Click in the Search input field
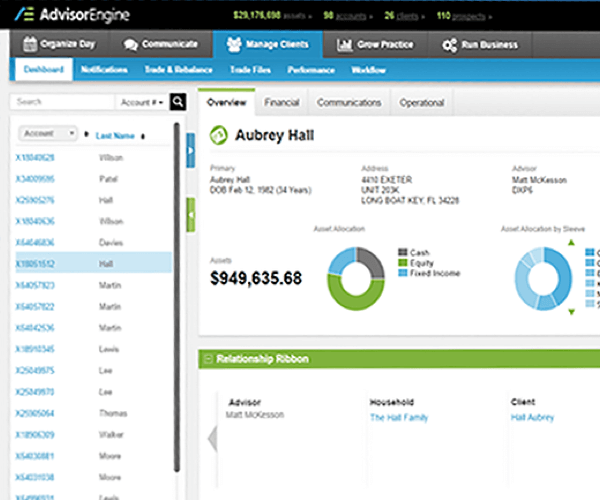The height and width of the screenshot is (500, 600). coord(60,102)
